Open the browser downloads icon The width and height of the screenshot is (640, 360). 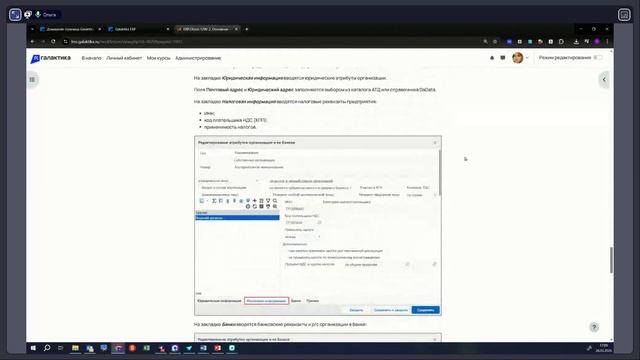point(576,42)
